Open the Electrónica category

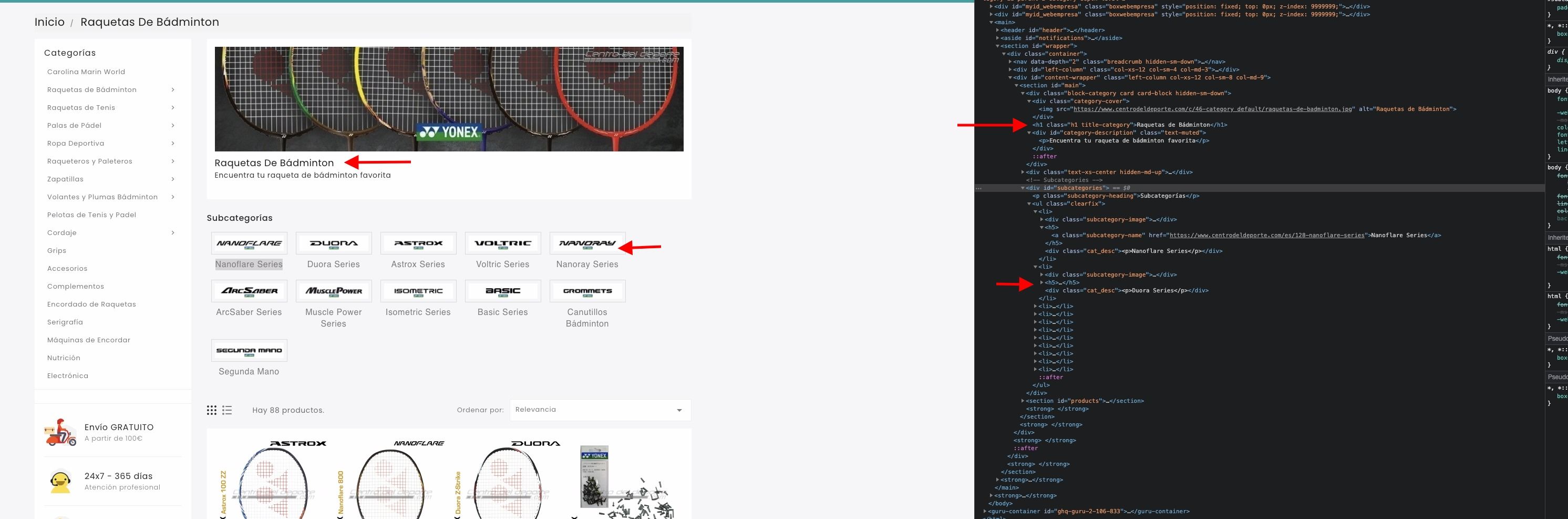pyautogui.click(x=68, y=376)
